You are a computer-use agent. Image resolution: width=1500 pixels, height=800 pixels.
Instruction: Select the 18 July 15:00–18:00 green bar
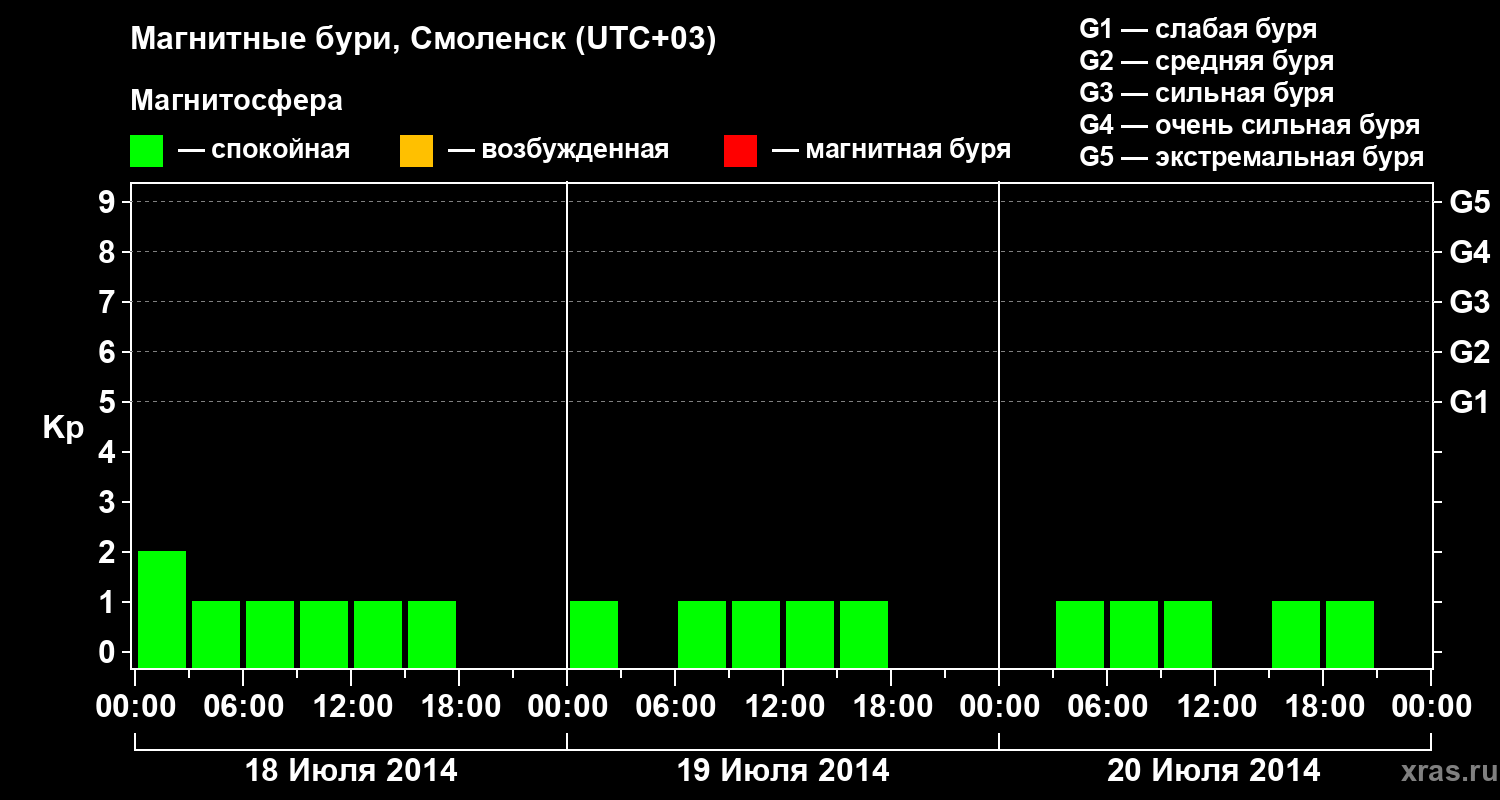tap(432, 634)
